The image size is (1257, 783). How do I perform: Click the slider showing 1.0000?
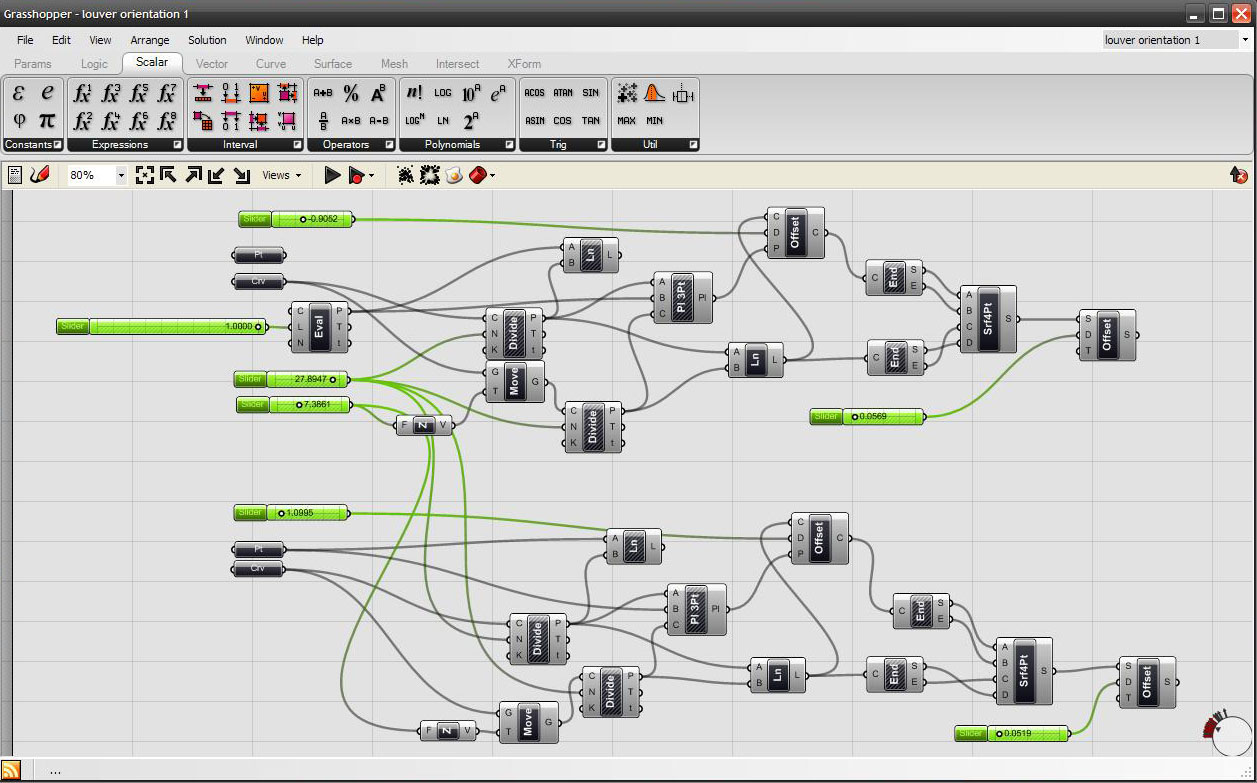click(x=163, y=326)
